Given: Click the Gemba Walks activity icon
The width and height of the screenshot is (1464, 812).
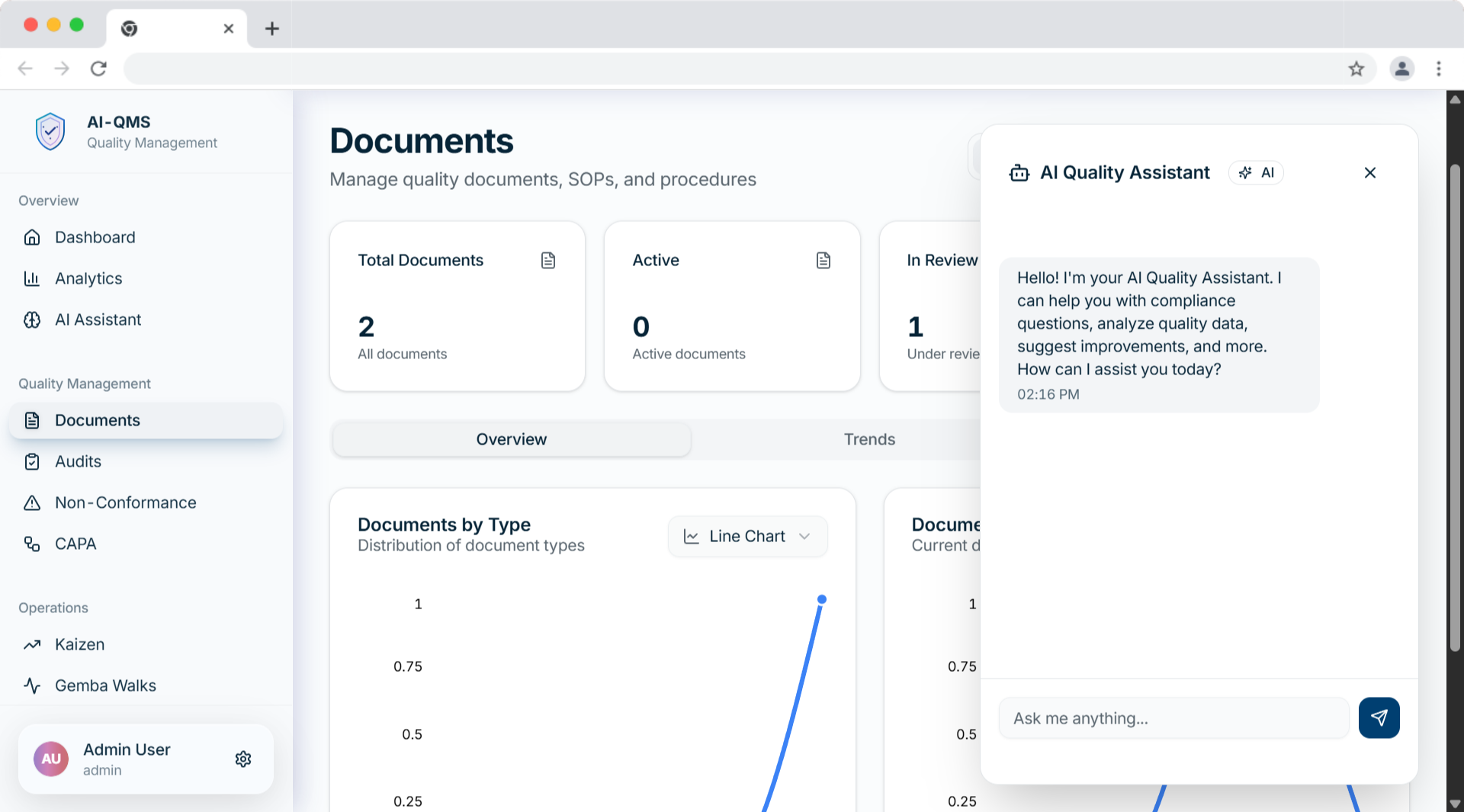Looking at the screenshot, I should pyautogui.click(x=32, y=685).
